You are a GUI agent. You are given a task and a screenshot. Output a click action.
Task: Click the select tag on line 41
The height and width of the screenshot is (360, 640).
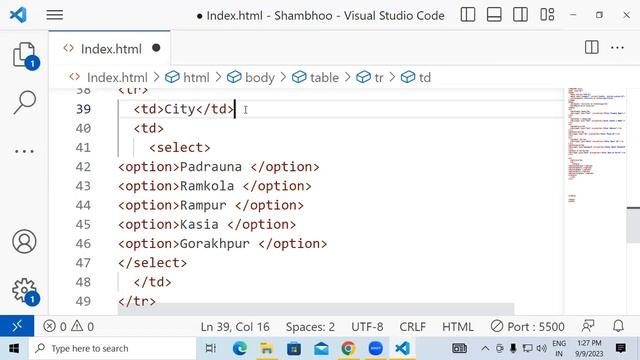pos(180,147)
